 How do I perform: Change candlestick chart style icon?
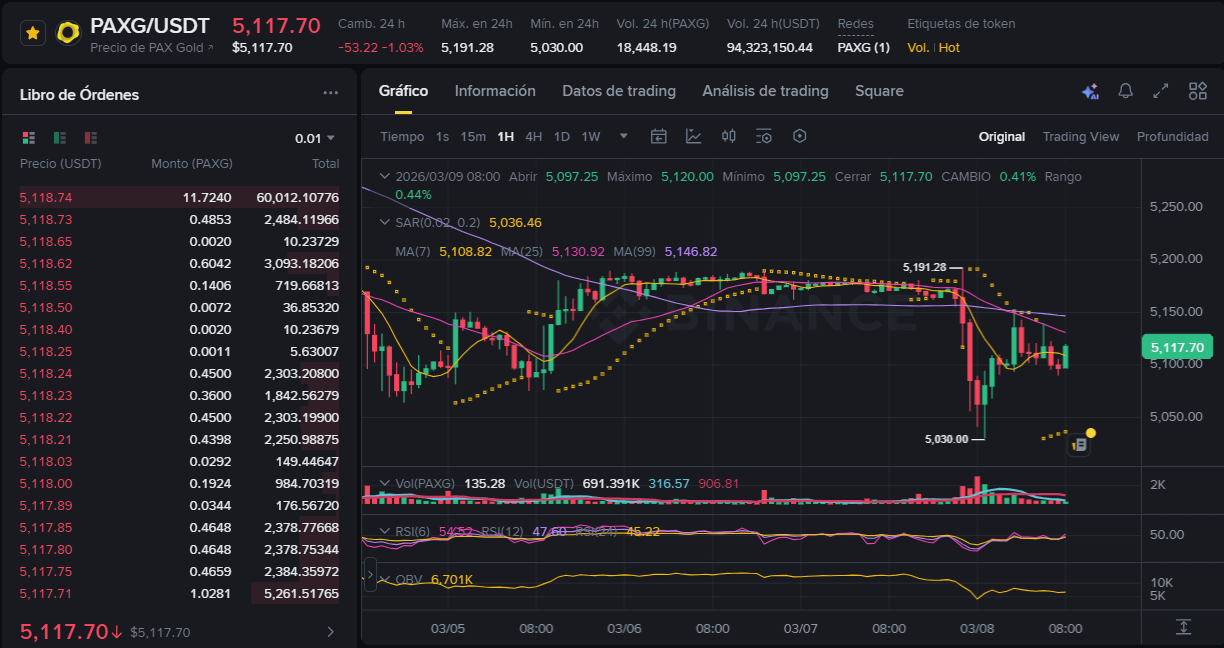(729, 137)
